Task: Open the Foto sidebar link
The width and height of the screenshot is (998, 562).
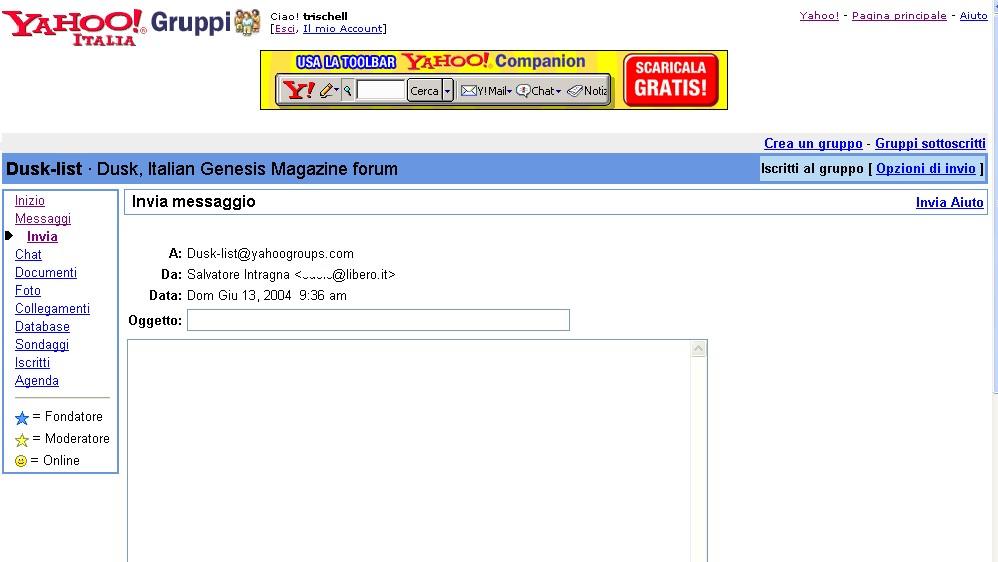Action: 28,290
